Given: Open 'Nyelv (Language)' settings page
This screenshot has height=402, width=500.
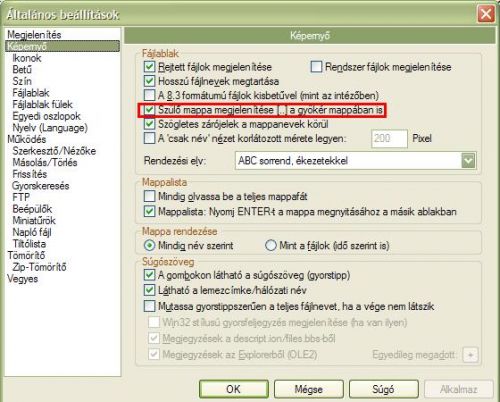Looking at the screenshot, I should 50,128.
